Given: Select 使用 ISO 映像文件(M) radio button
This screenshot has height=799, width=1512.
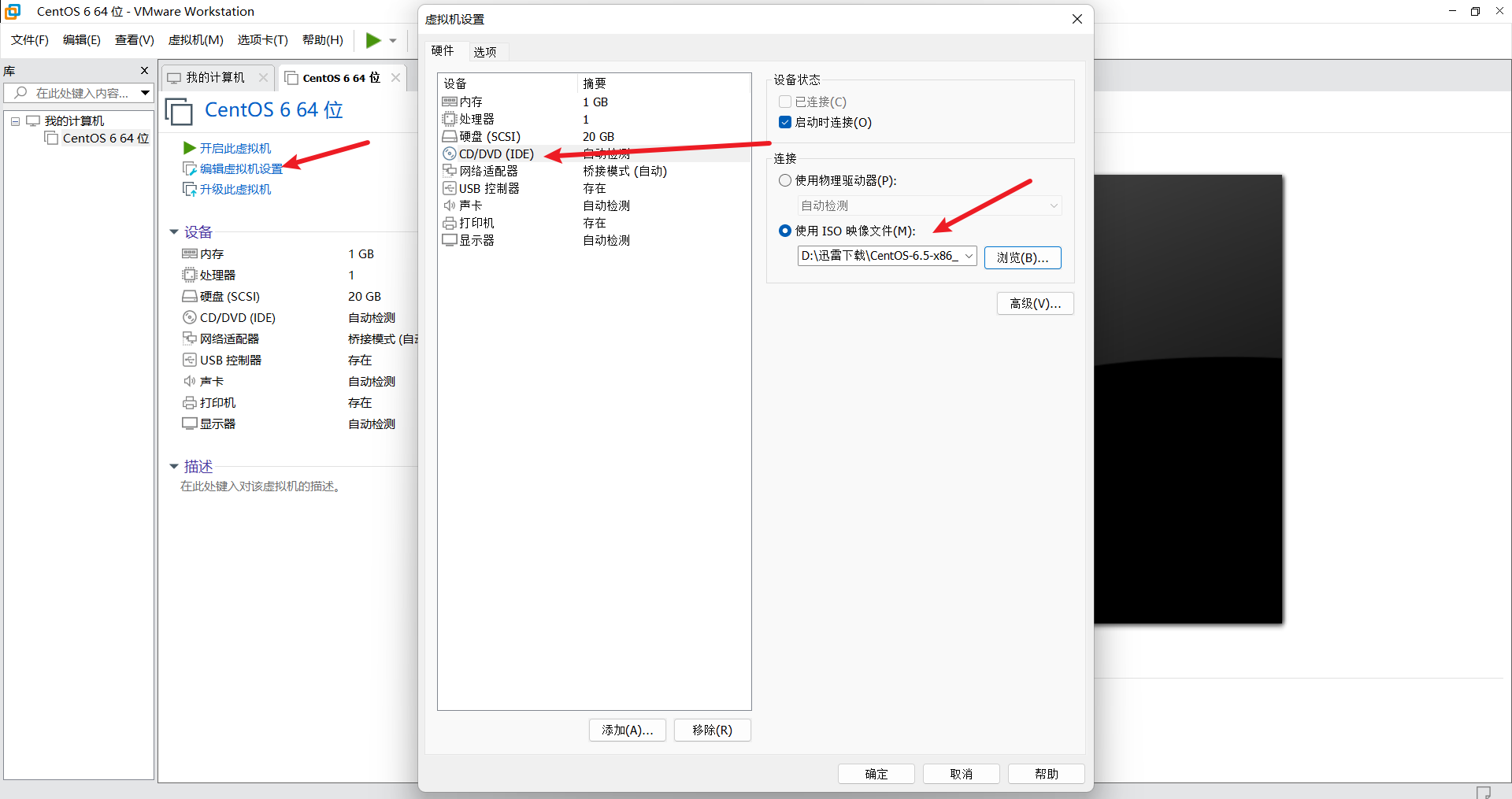Looking at the screenshot, I should (x=785, y=231).
